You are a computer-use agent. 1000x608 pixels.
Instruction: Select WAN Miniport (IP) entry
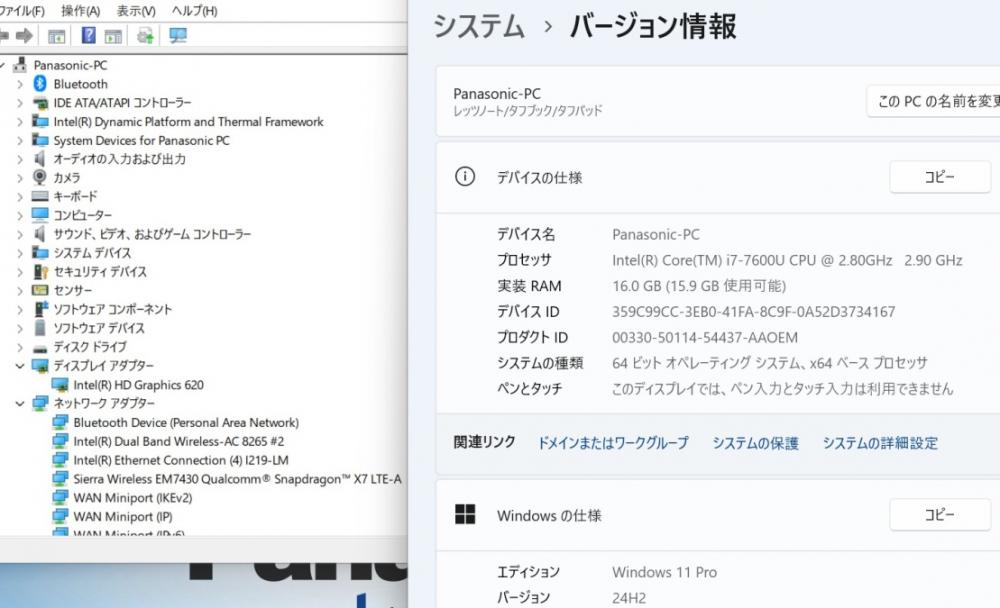122,516
